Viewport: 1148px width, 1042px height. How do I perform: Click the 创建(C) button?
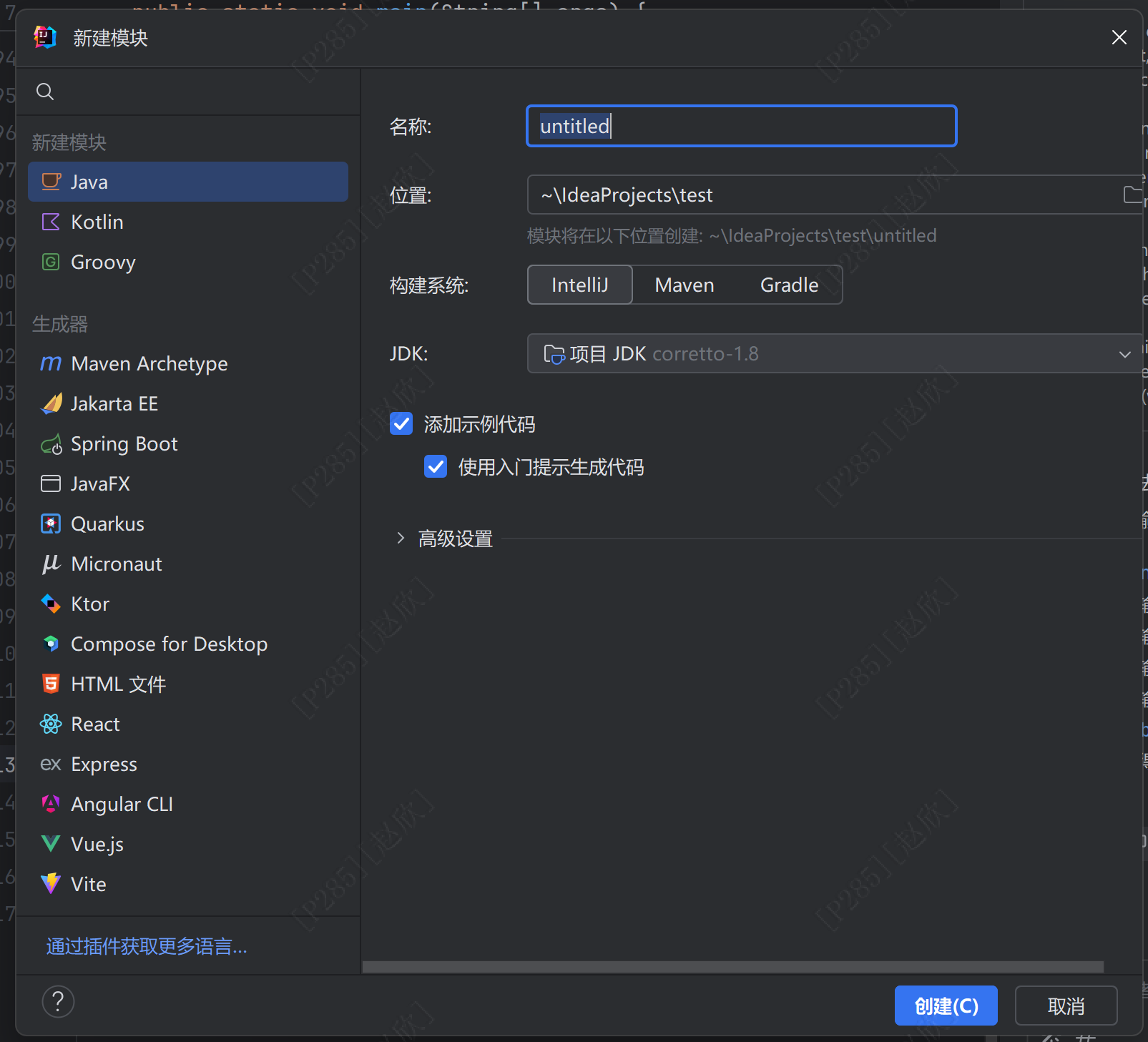click(946, 1006)
